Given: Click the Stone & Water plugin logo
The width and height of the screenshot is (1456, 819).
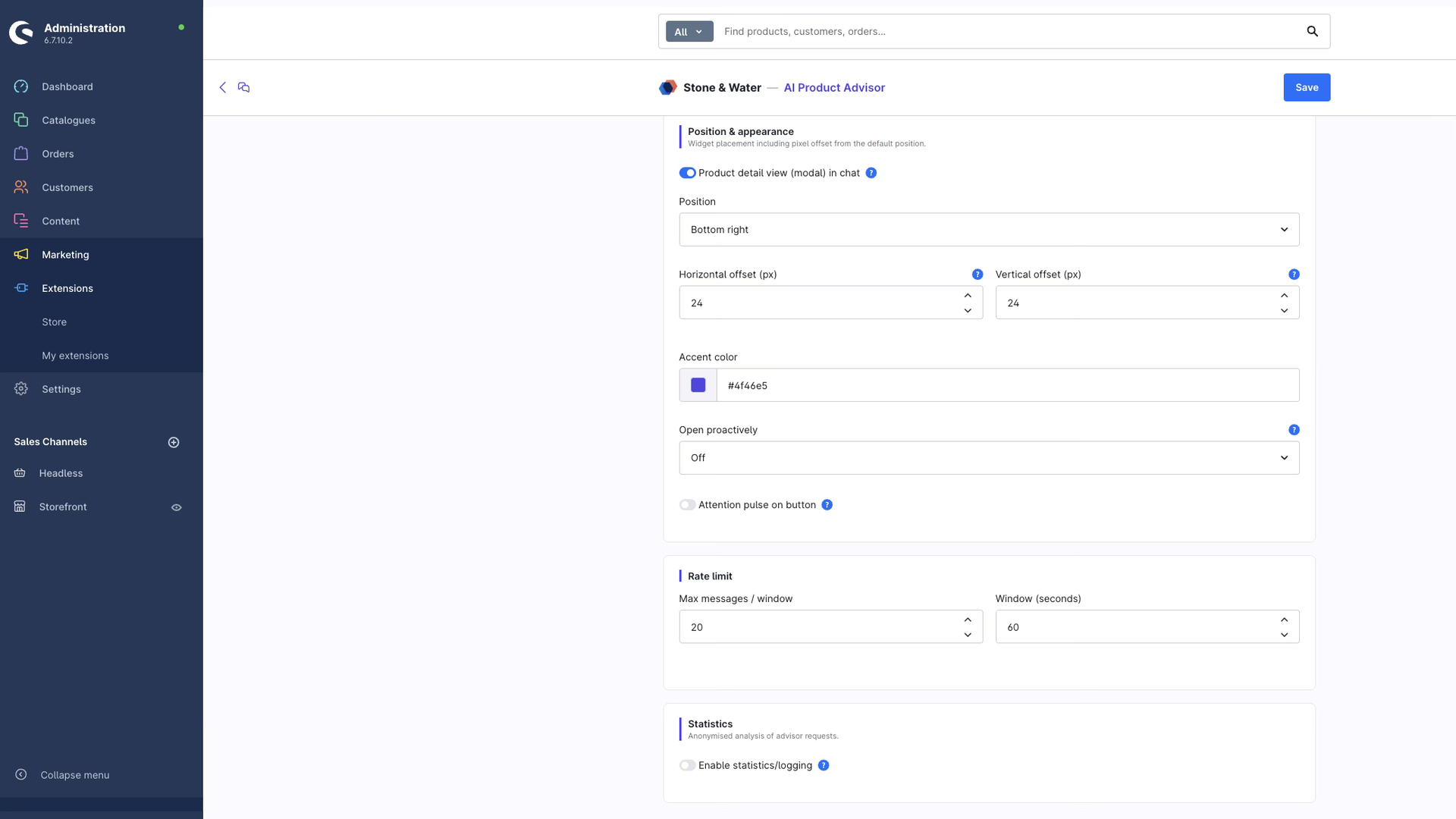Looking at the screenshot, I should click(667, 87).
